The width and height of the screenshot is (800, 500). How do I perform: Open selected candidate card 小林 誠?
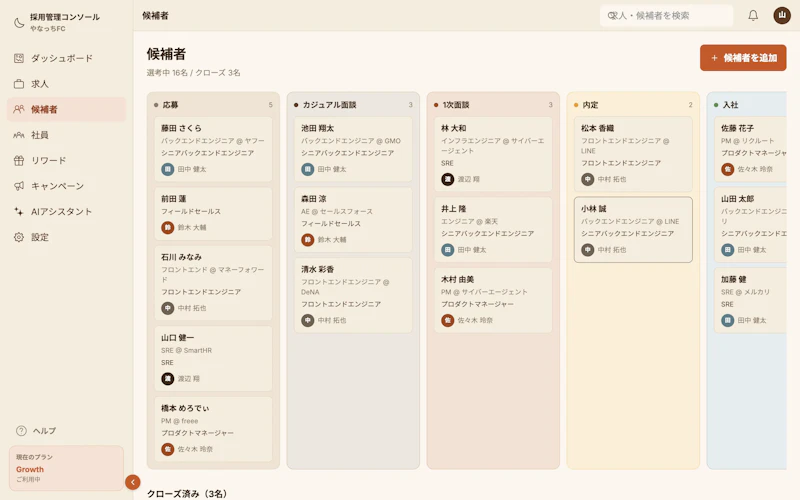point(633,230)
